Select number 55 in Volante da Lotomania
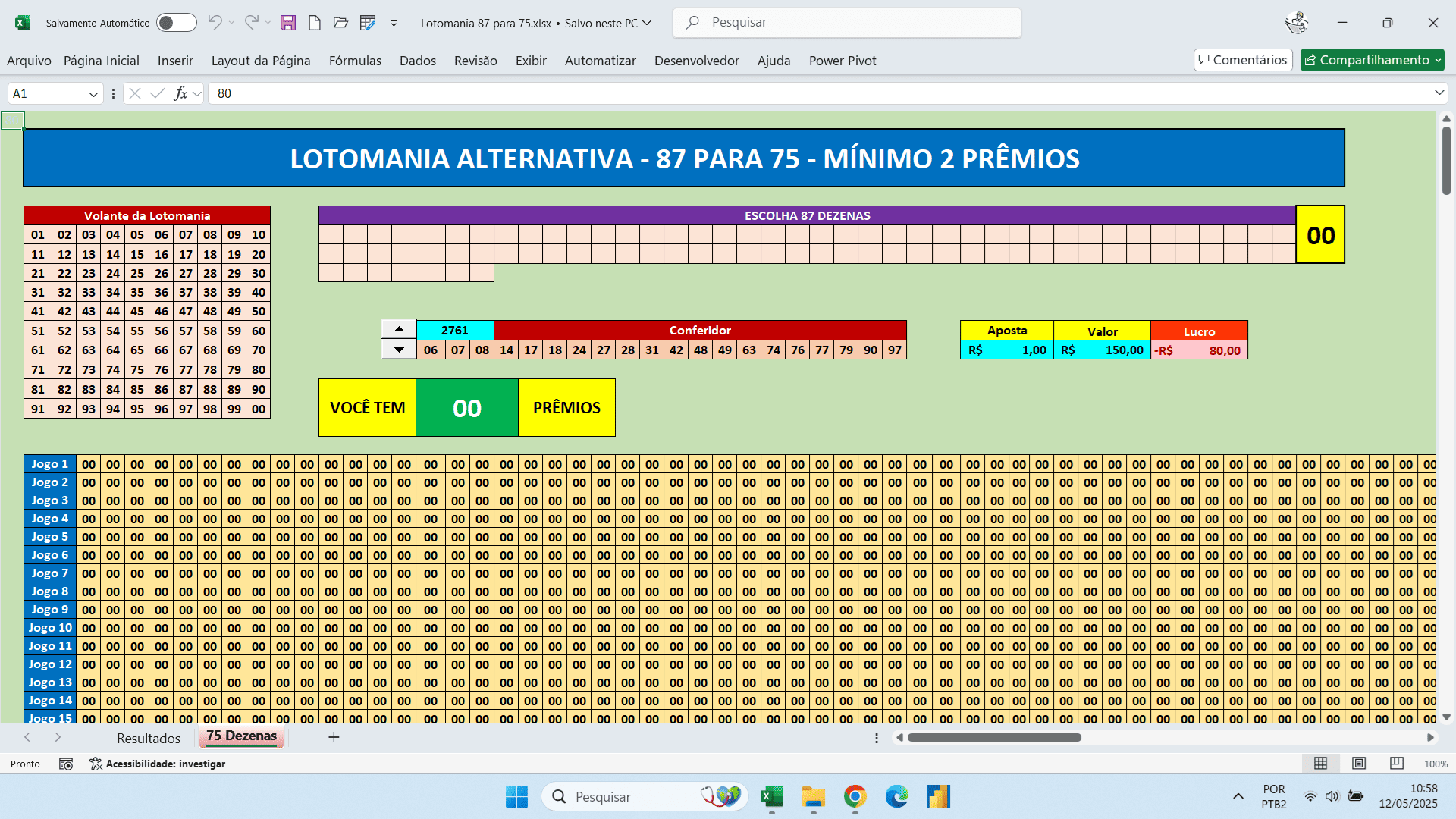The height and width of the screenshot is (819, 1456). (137, 331)
